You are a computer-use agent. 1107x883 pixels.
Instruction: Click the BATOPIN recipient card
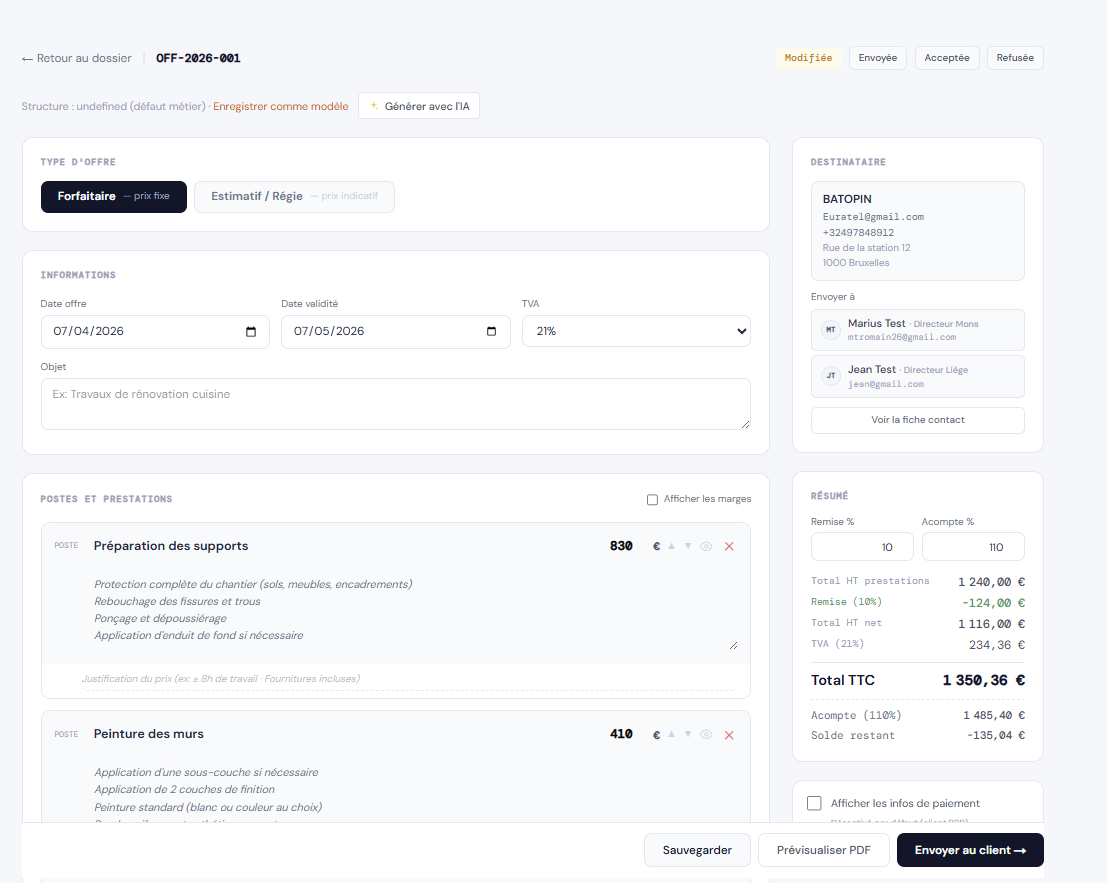coord(918,231)
